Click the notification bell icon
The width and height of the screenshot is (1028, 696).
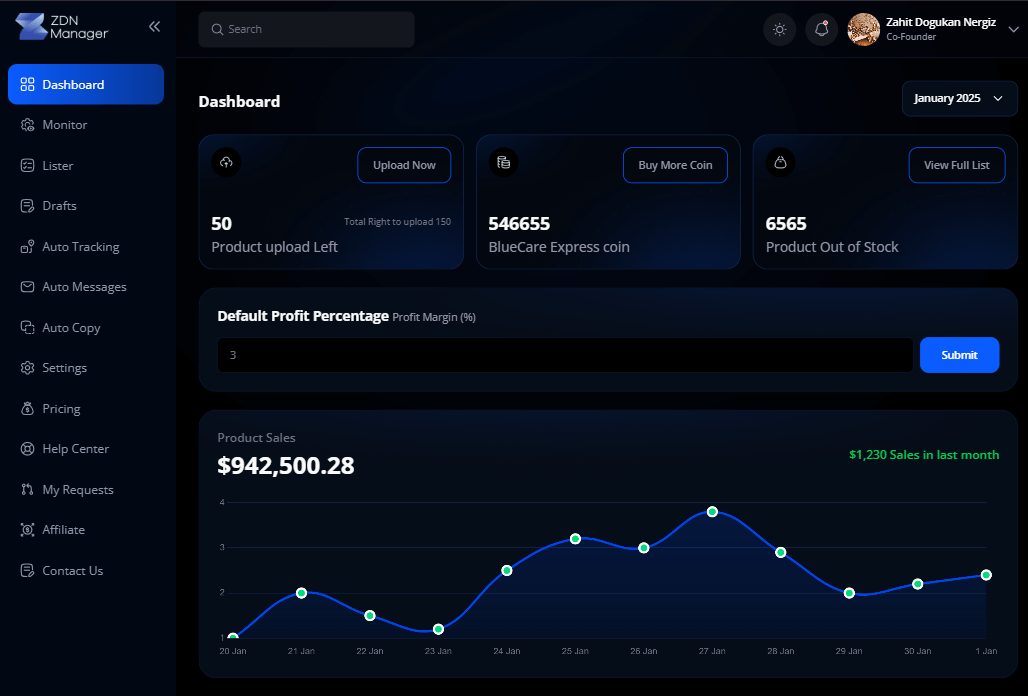tap(821, 29)
